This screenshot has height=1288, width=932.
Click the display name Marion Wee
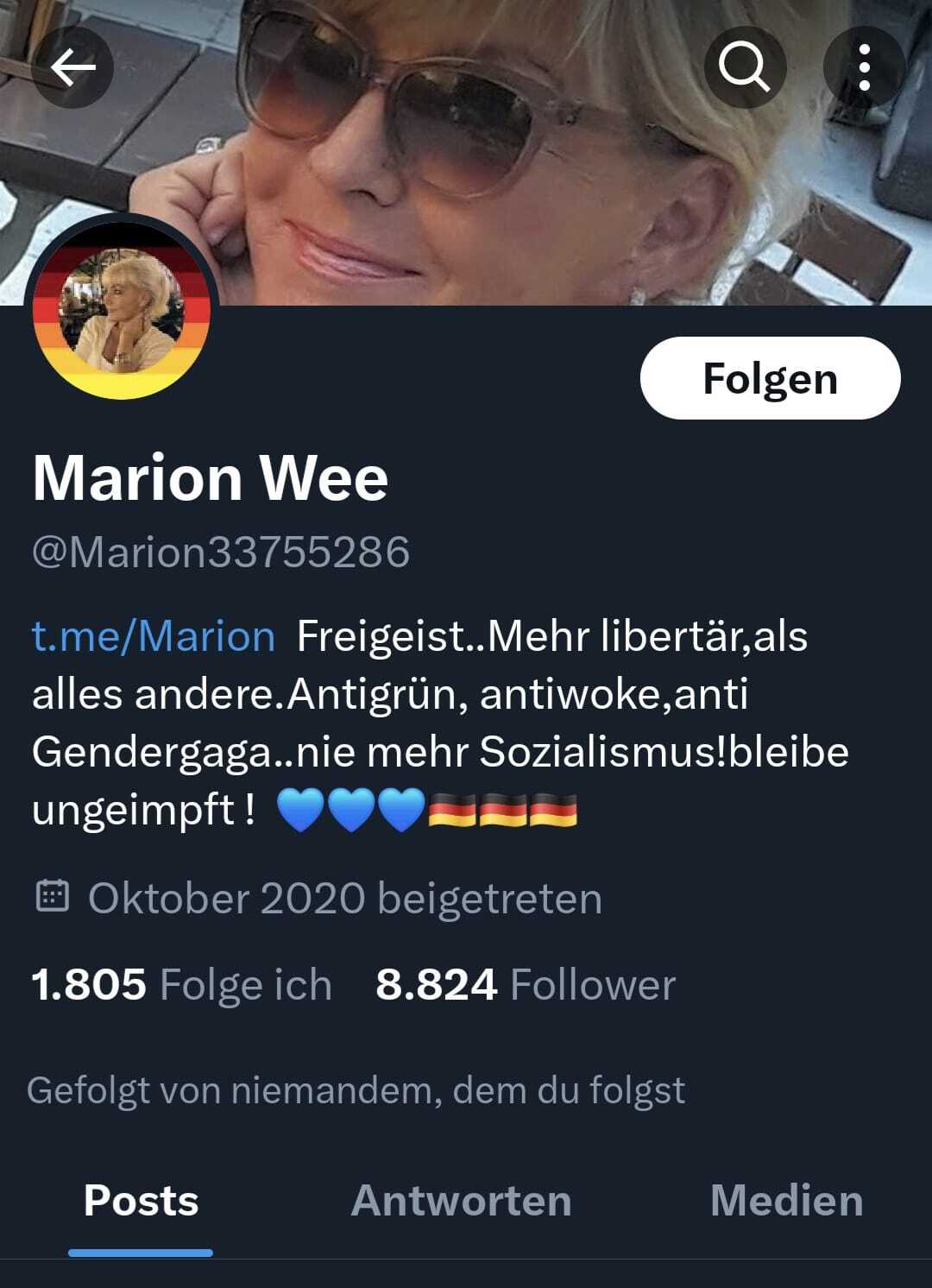[x=211, y=477]
